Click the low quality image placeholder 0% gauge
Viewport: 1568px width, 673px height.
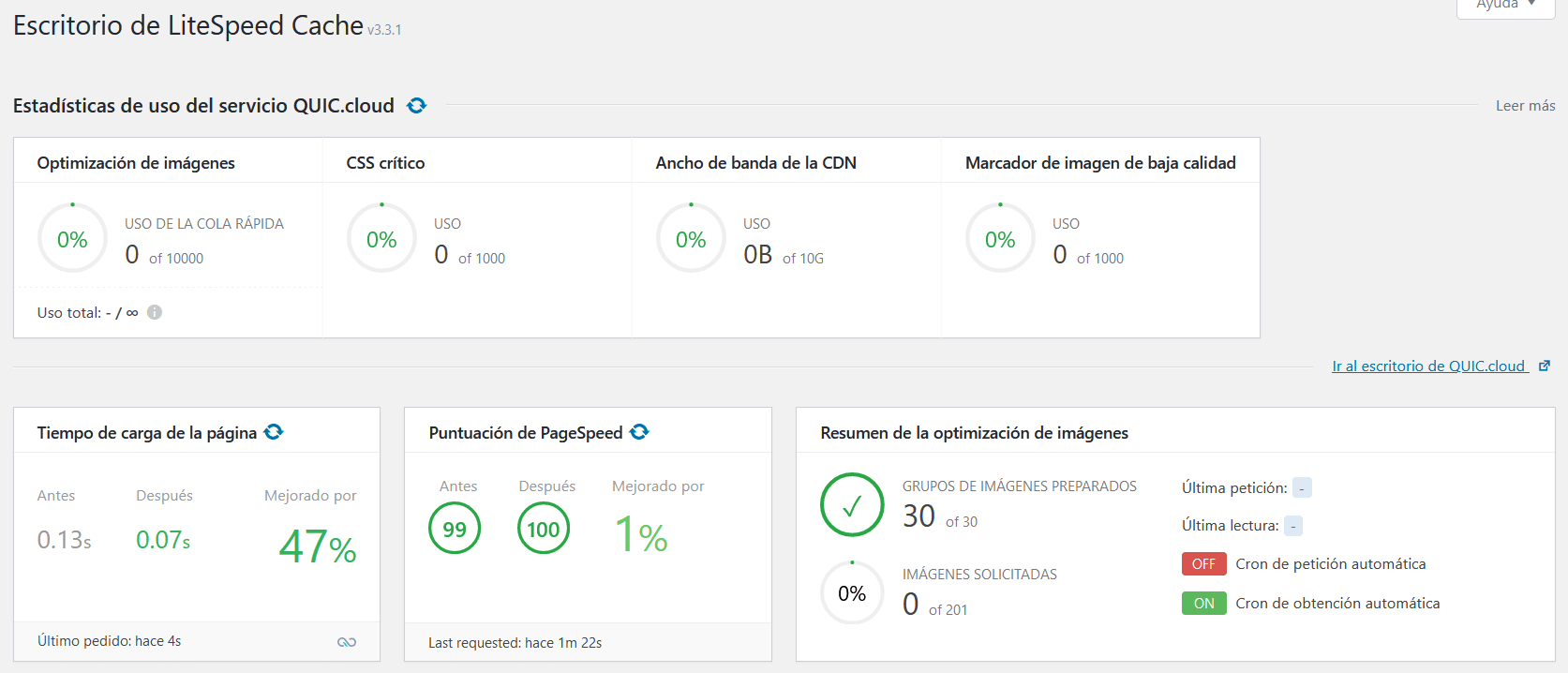tap(1000, 238)
